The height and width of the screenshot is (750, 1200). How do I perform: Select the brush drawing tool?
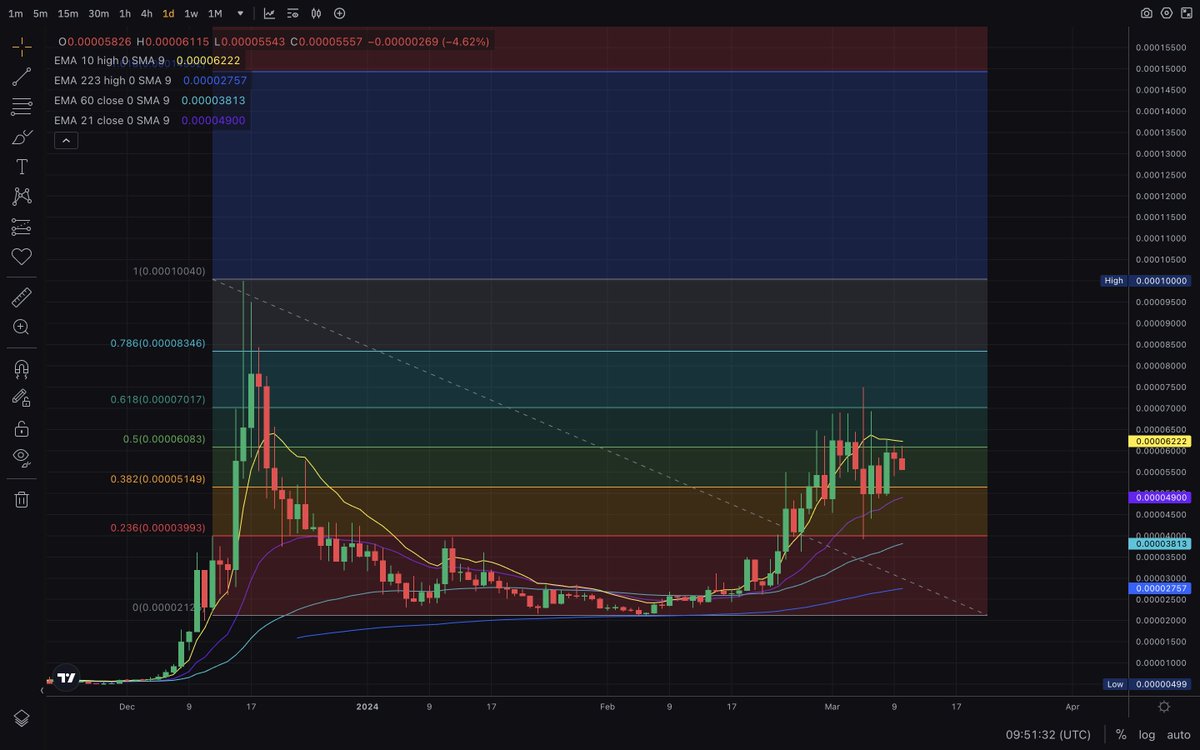[21, 137]
